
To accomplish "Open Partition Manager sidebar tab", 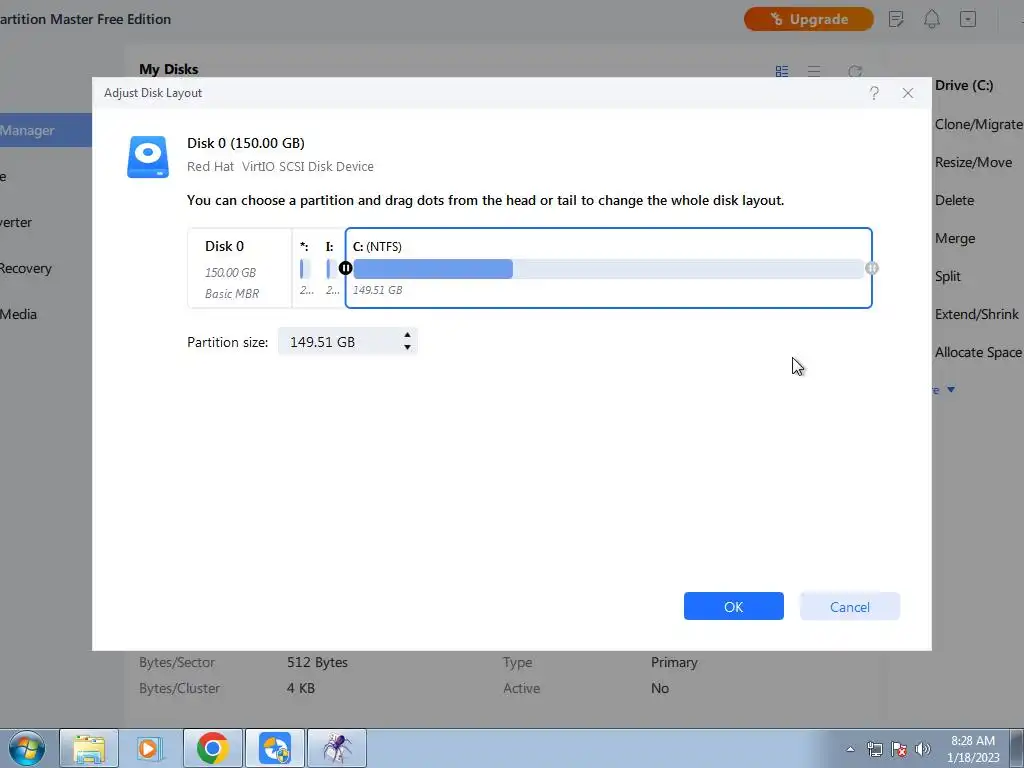I will [x=46, y=130].
